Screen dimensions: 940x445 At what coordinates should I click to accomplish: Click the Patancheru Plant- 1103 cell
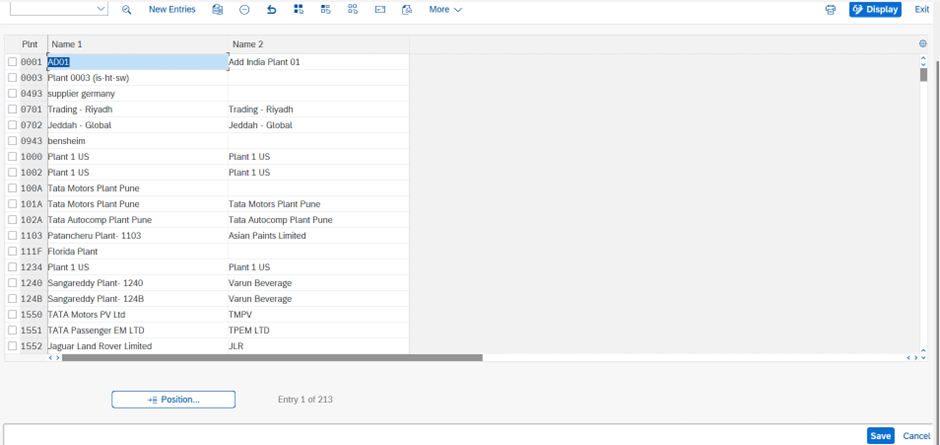pos(138,236)
